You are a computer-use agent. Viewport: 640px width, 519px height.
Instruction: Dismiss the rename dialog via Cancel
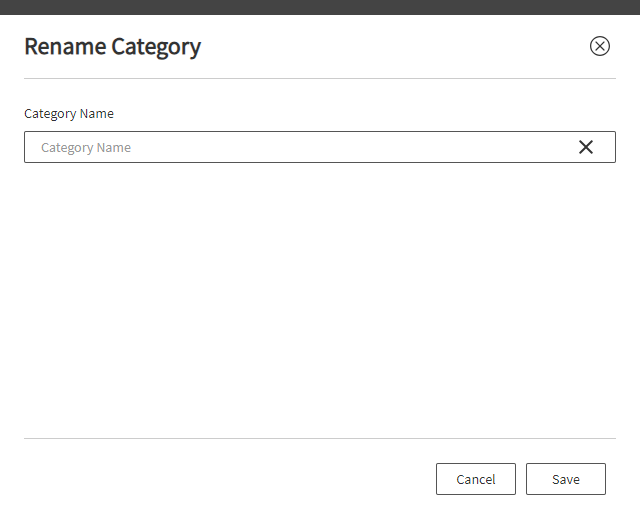pos(476,479)
